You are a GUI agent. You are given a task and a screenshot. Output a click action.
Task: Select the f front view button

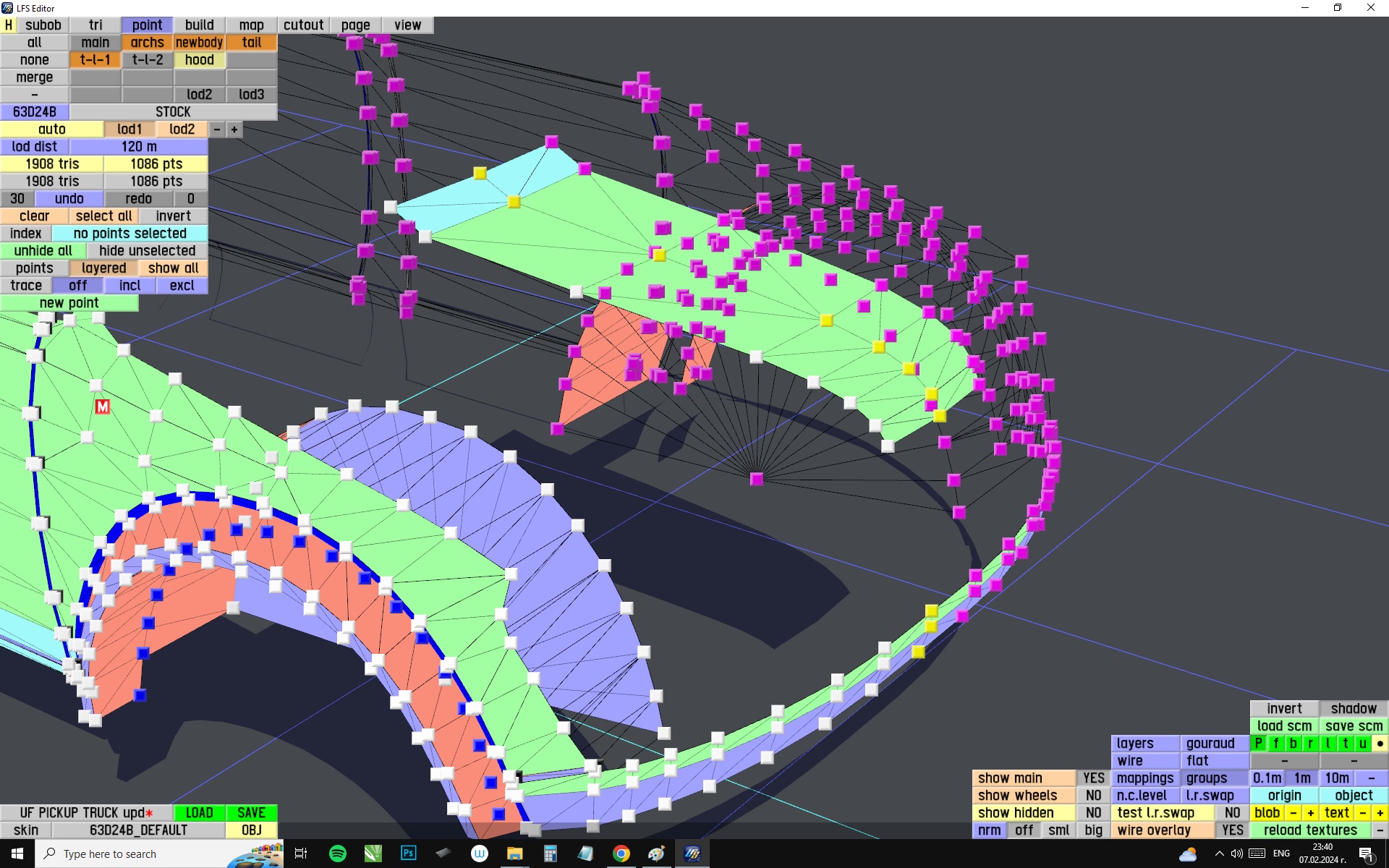1276,743
